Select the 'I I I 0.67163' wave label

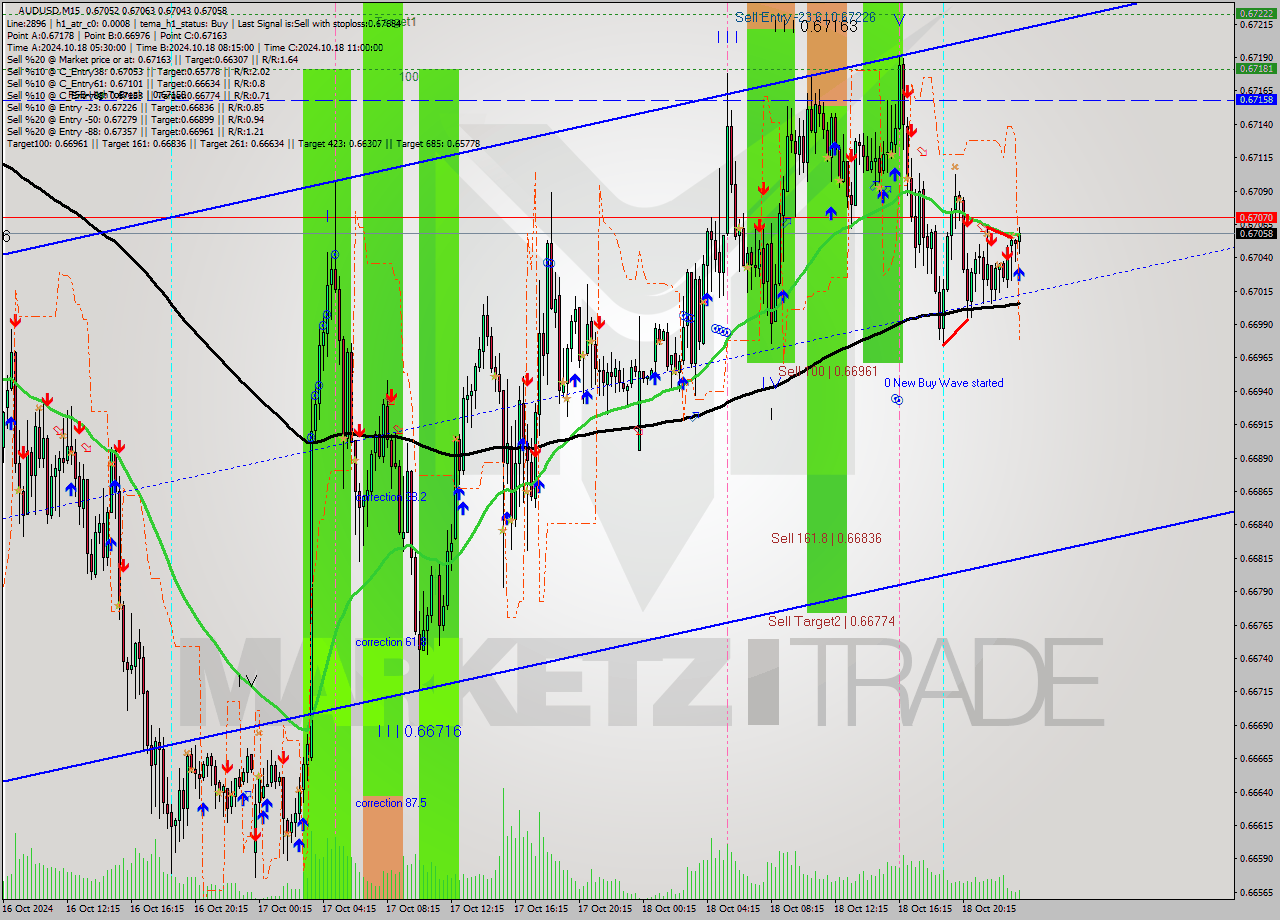(815, 27)
